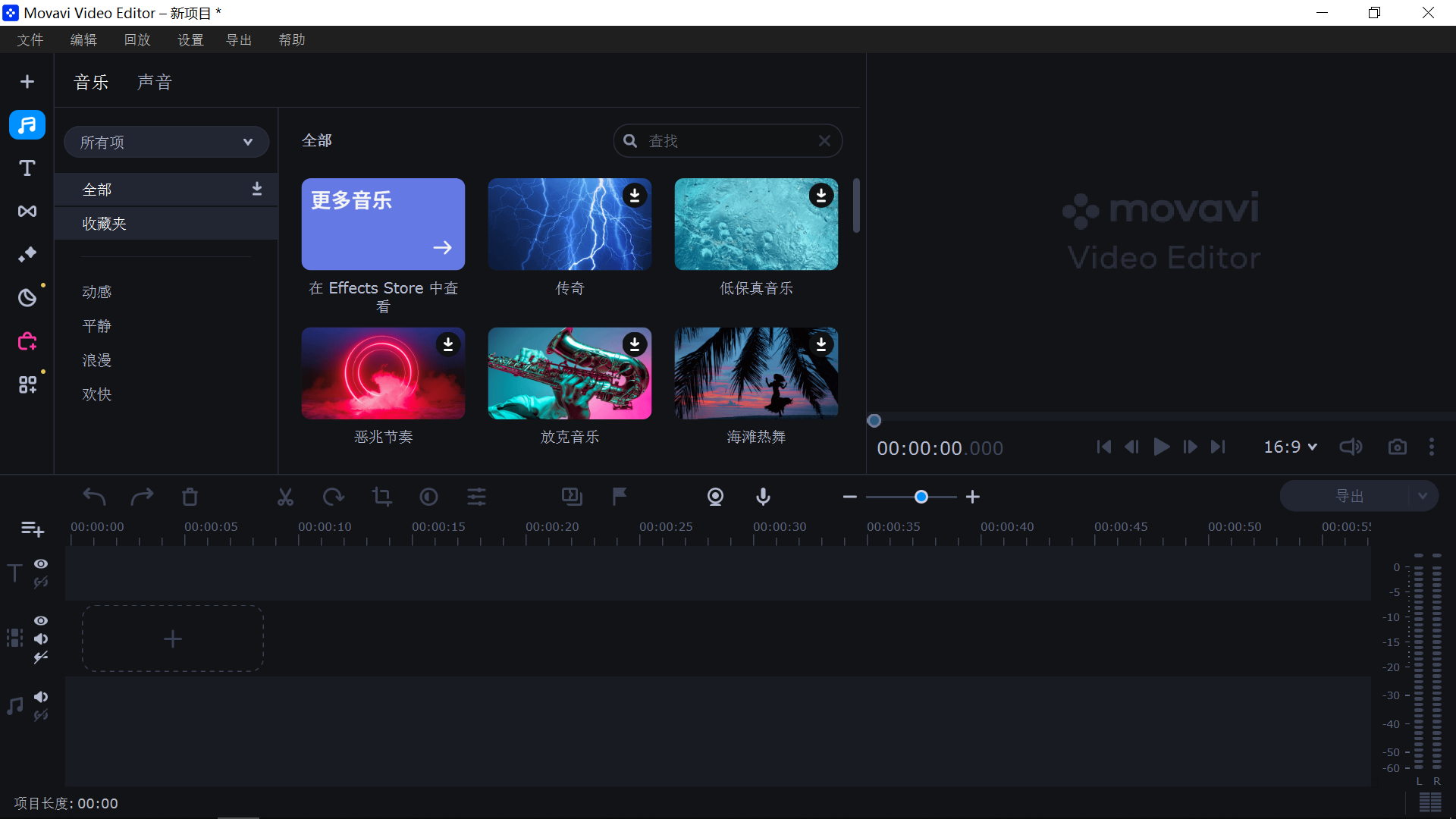The width and height of the screenshot is (1456, 819).
Task: Switch to the 音乐 tab
Action: click(91, 82)
